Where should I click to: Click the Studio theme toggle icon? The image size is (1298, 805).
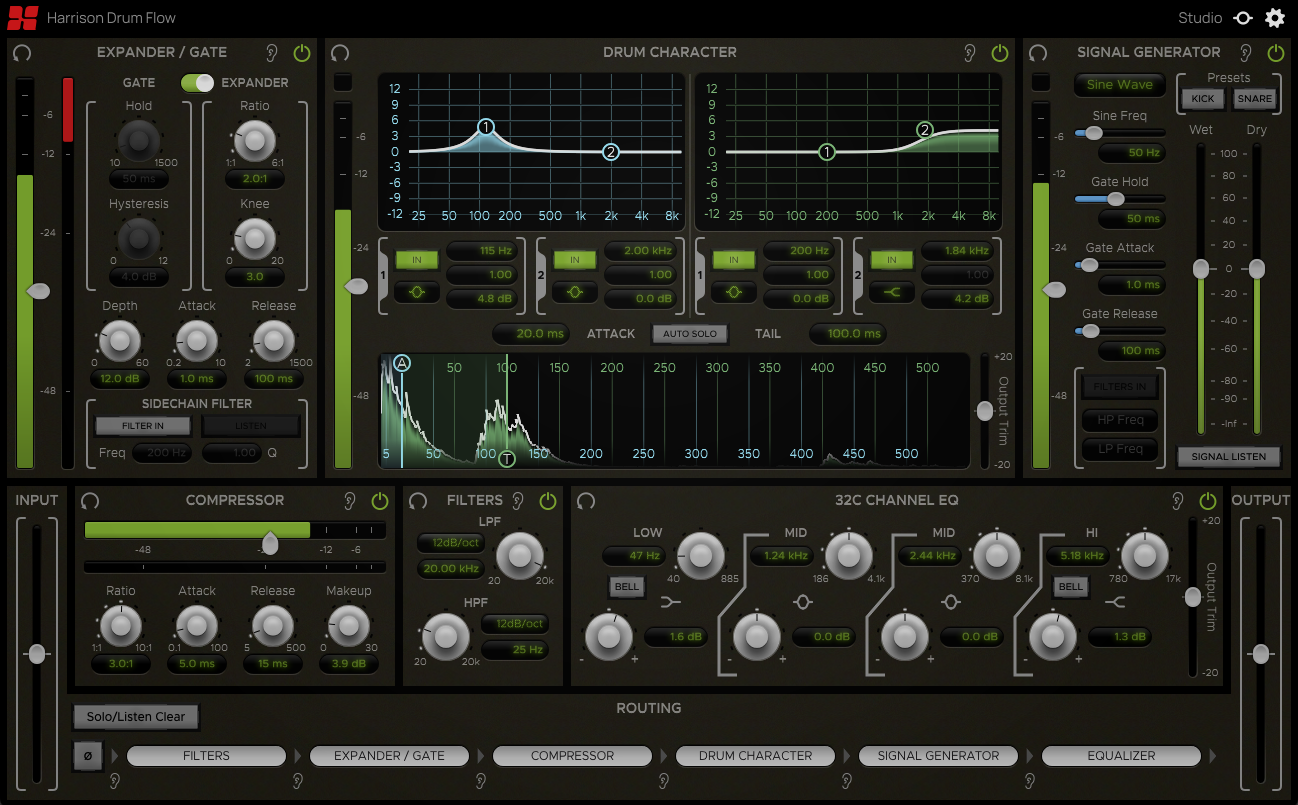pos(1242,18)
